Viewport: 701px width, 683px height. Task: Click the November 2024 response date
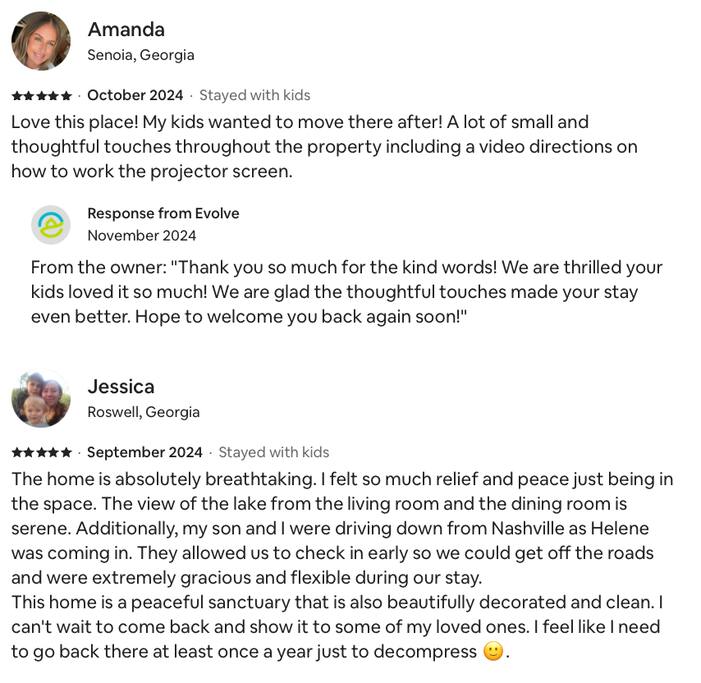pos(142,236)
